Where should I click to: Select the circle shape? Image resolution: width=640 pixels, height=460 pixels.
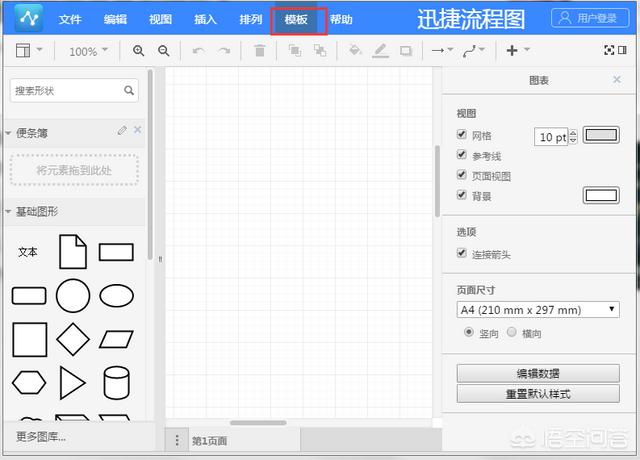tap(73, 296)
